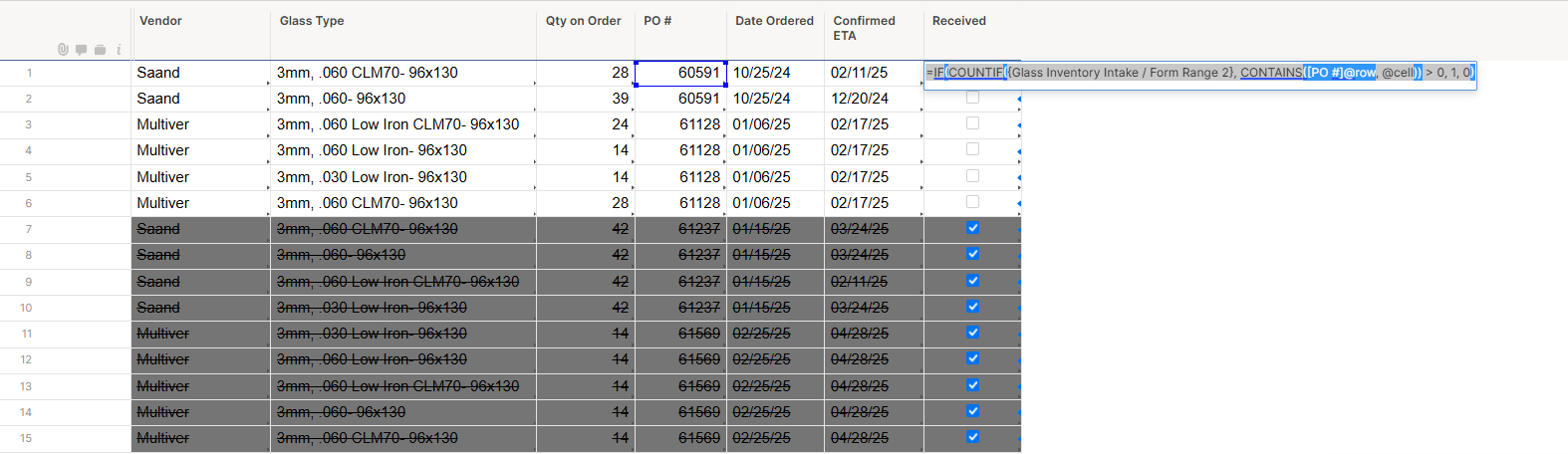Uncheck the Received box in row 8

click(973, 254)
